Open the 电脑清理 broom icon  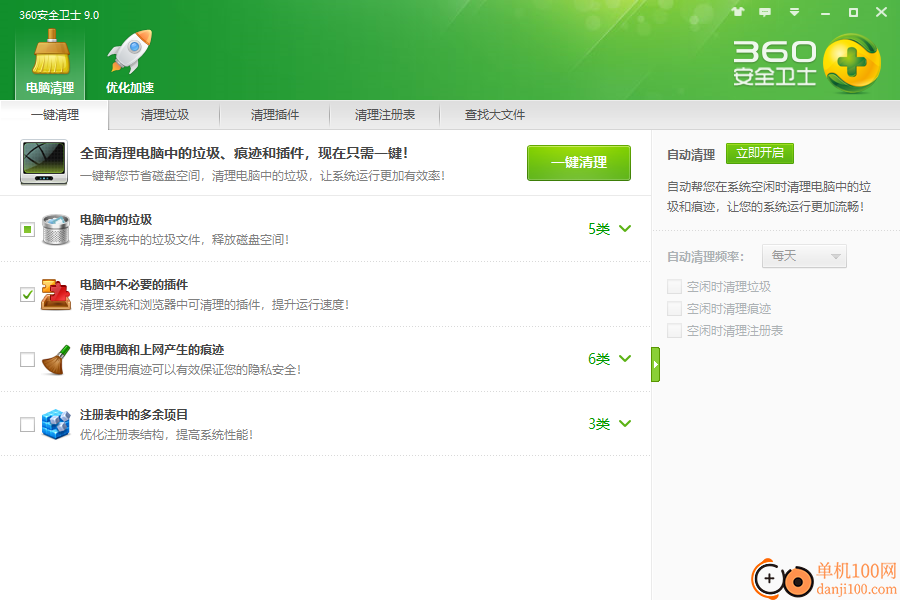click(51, 61)
